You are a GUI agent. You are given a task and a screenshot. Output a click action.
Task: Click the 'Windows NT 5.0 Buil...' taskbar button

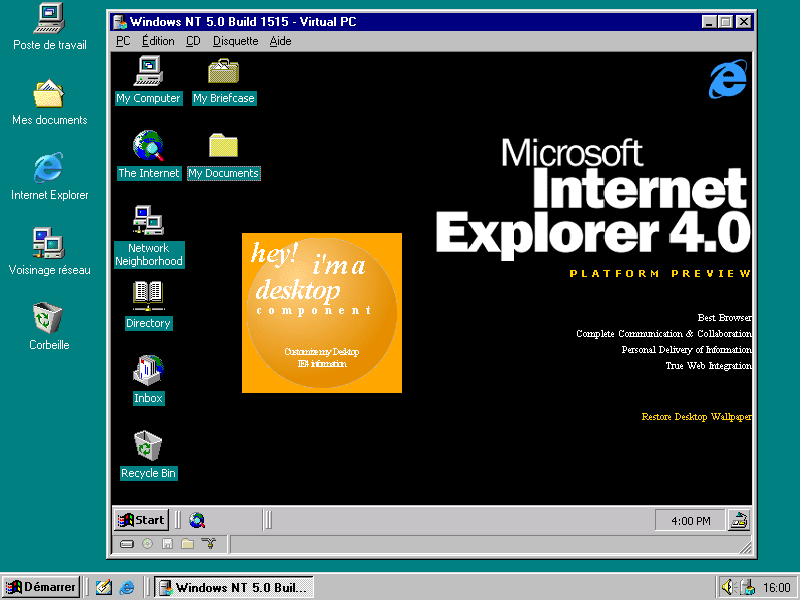tap(234, 587)
